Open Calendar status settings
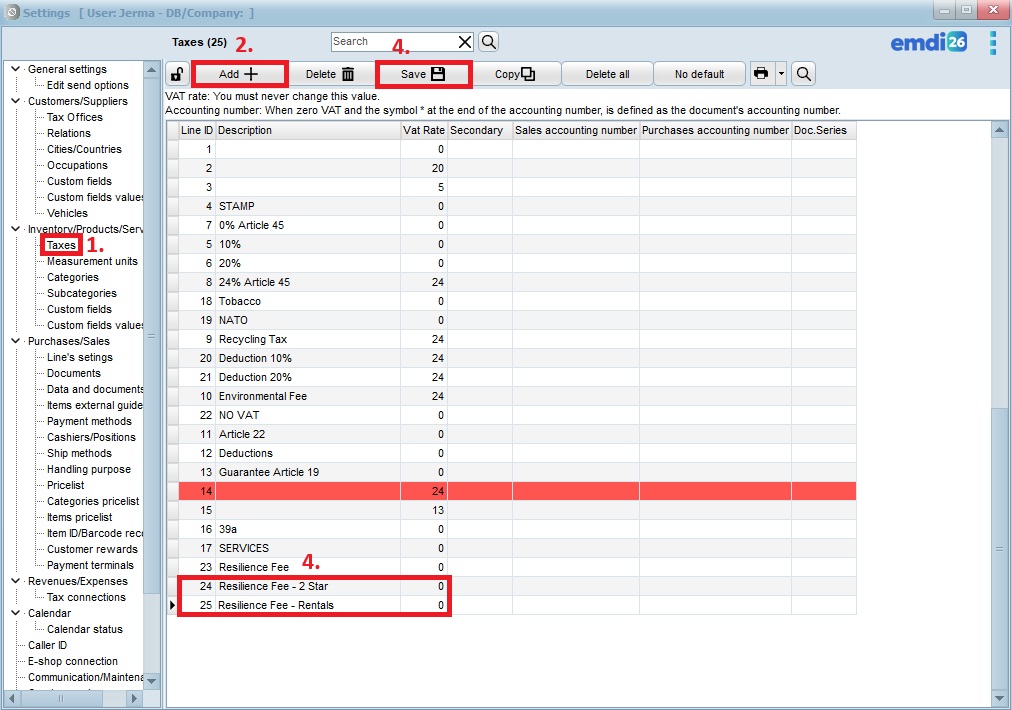This screenshot has width=1012, height=710. coord(85,629)
